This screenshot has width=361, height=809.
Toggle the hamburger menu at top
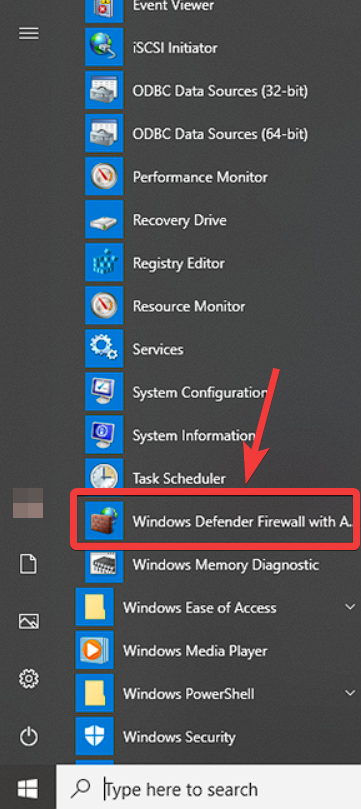29,34
